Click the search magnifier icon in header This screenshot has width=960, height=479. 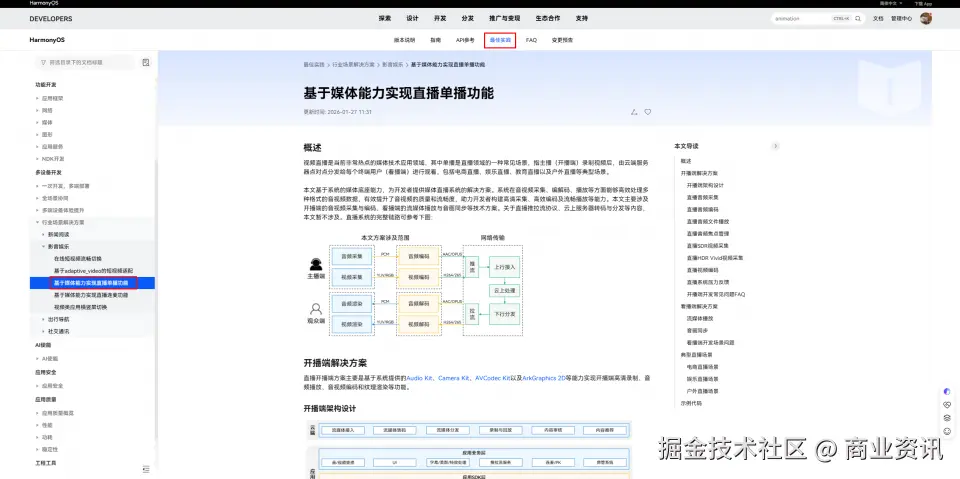pyautogui.click(x=858, y=19)
